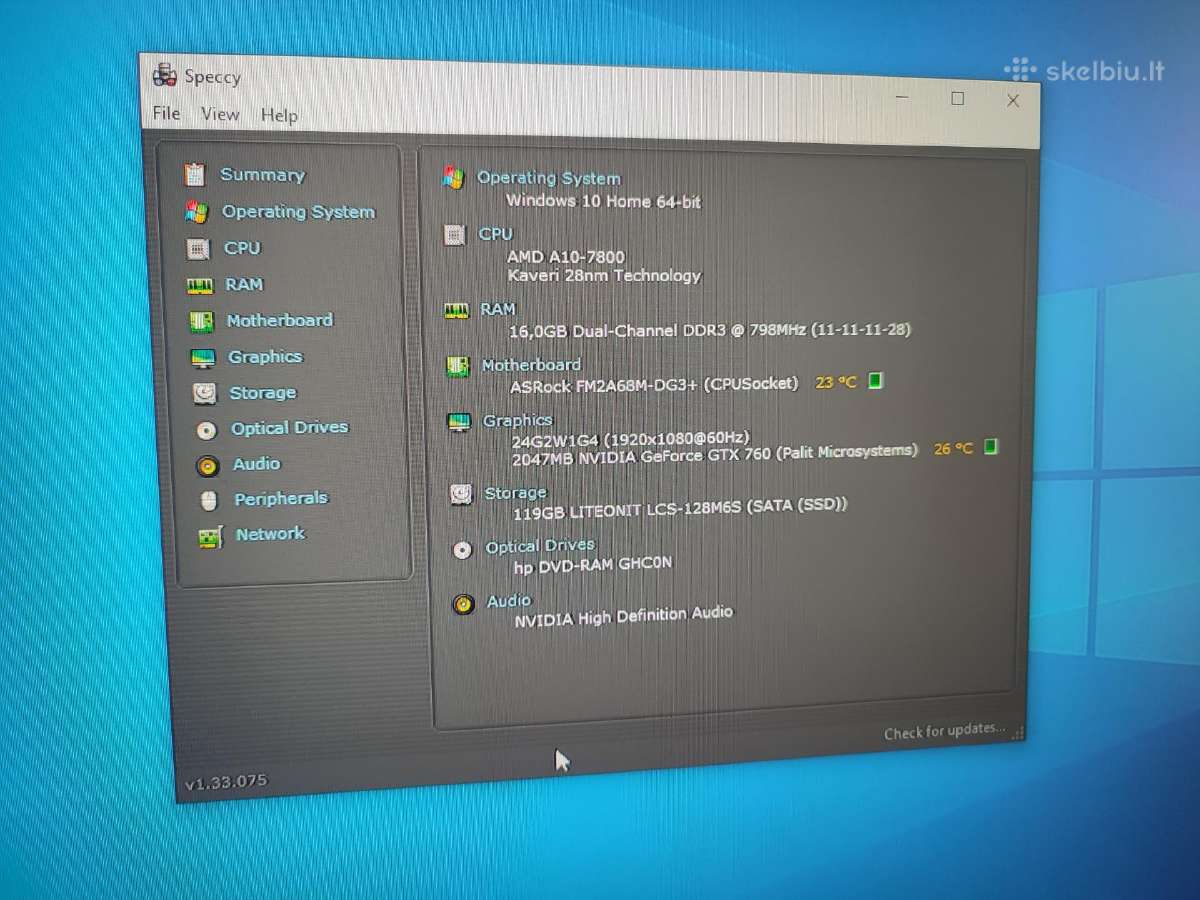
Task: Click the Peripherals mouse icon in sidebar
Action: coord(209,500)
